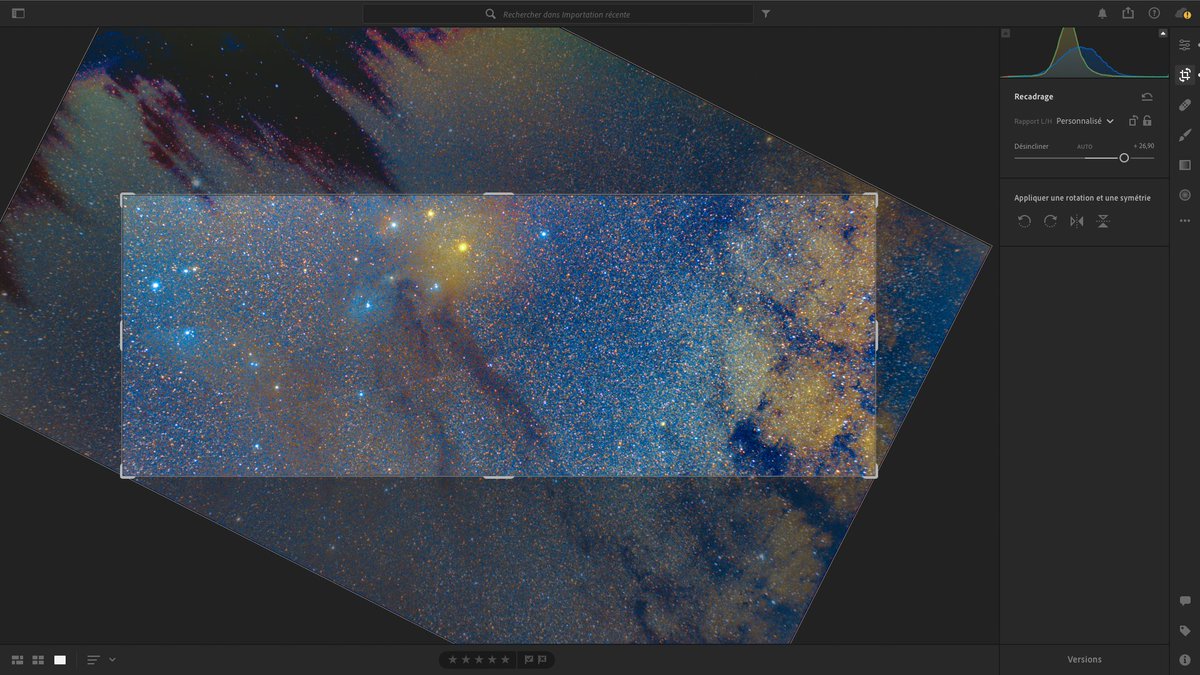Viewport: 1200px width, 675px height.
Task: Flip the image horizontally
Action: pos(1076,221)
